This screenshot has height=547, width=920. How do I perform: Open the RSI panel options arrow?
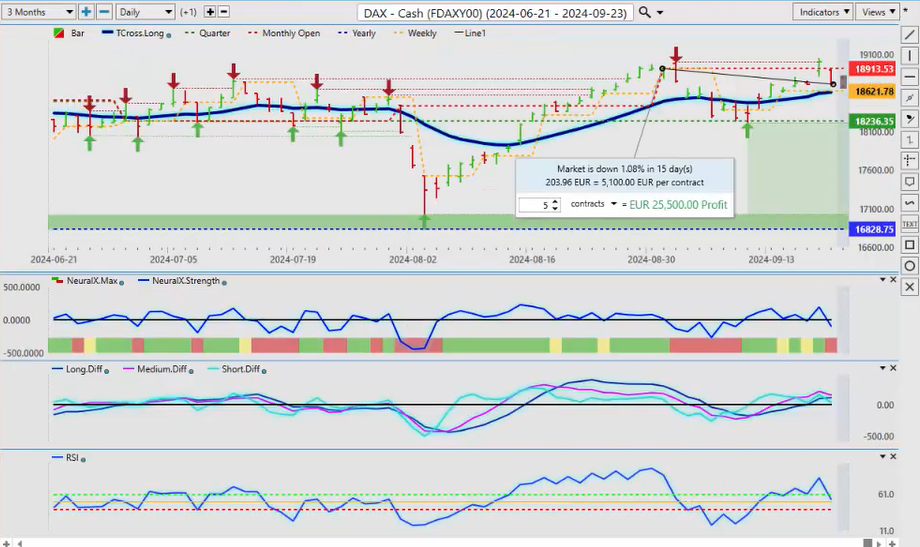point(882,457)
